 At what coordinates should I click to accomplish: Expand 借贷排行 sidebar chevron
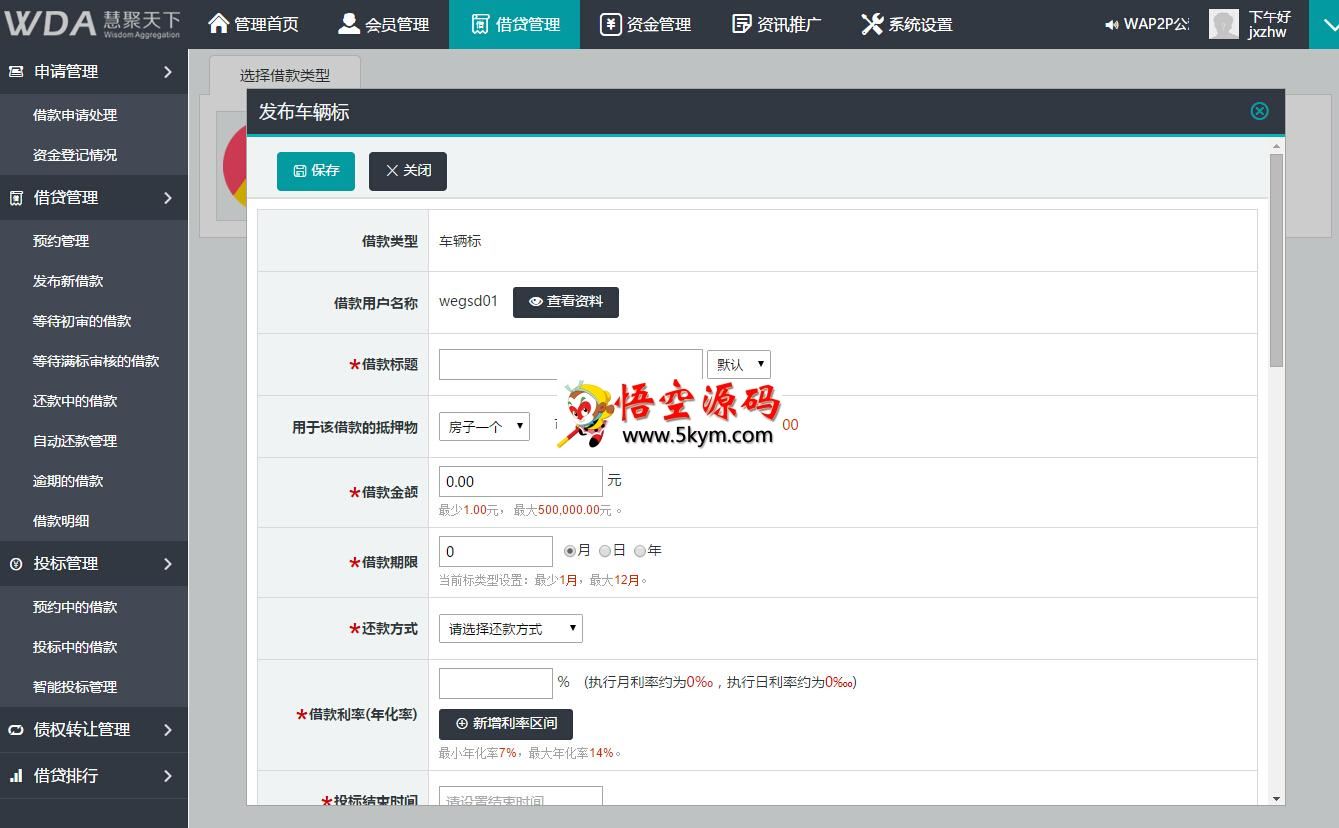point(168,776)
